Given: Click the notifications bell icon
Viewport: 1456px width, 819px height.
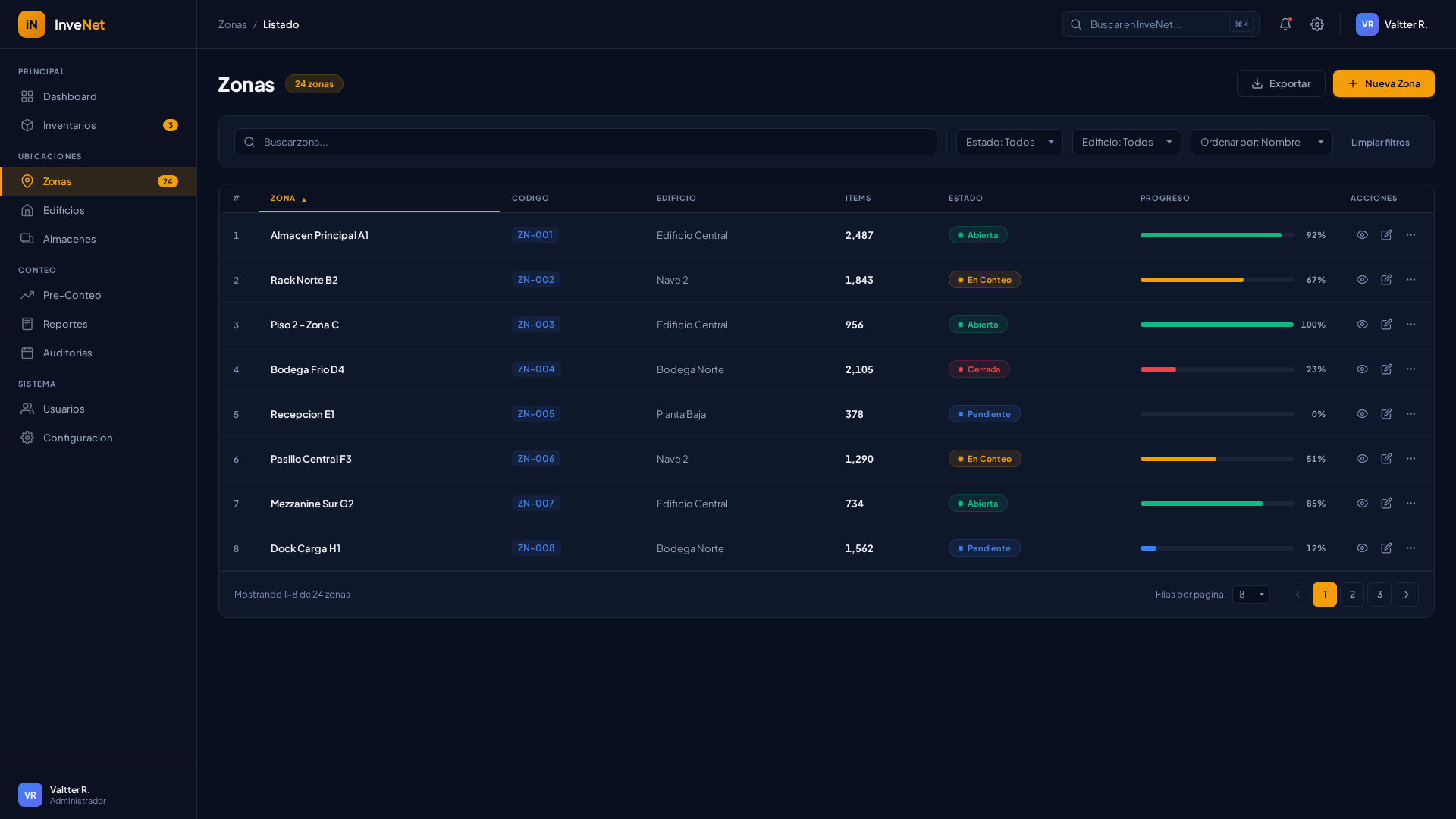Looking at the screenshot, I should [1285, 24].
